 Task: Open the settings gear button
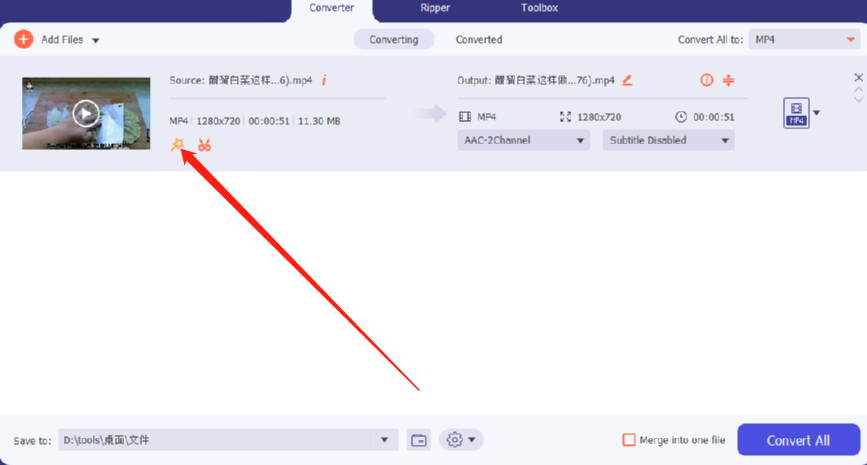coord(455,440)
